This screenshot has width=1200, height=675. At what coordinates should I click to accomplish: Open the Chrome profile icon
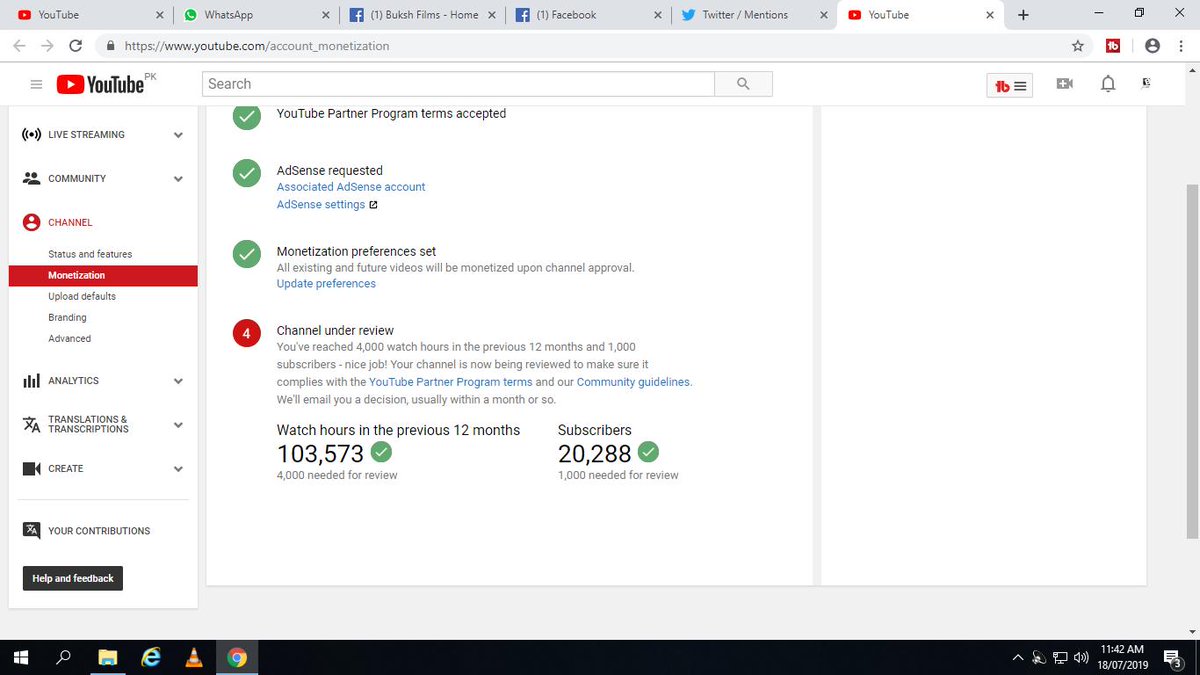(1152, 46)
